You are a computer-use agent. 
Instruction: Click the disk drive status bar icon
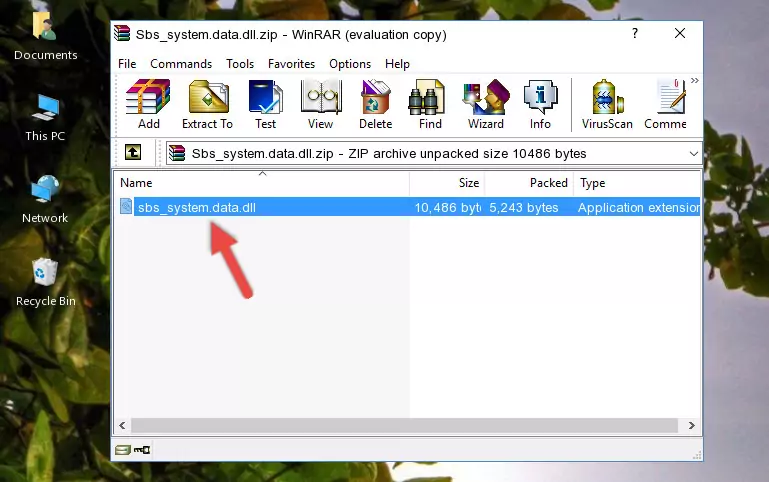(x=123, y=450)
